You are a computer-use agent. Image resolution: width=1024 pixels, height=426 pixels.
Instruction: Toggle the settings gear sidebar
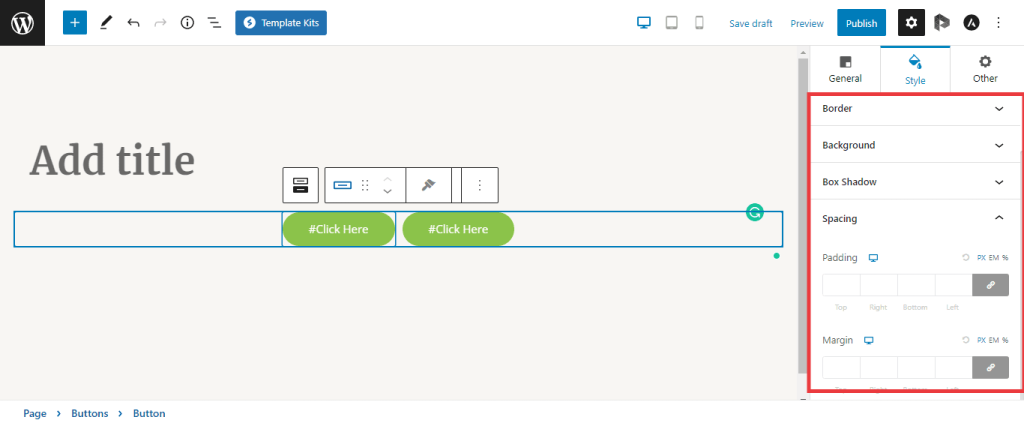[x=911, y=22]
